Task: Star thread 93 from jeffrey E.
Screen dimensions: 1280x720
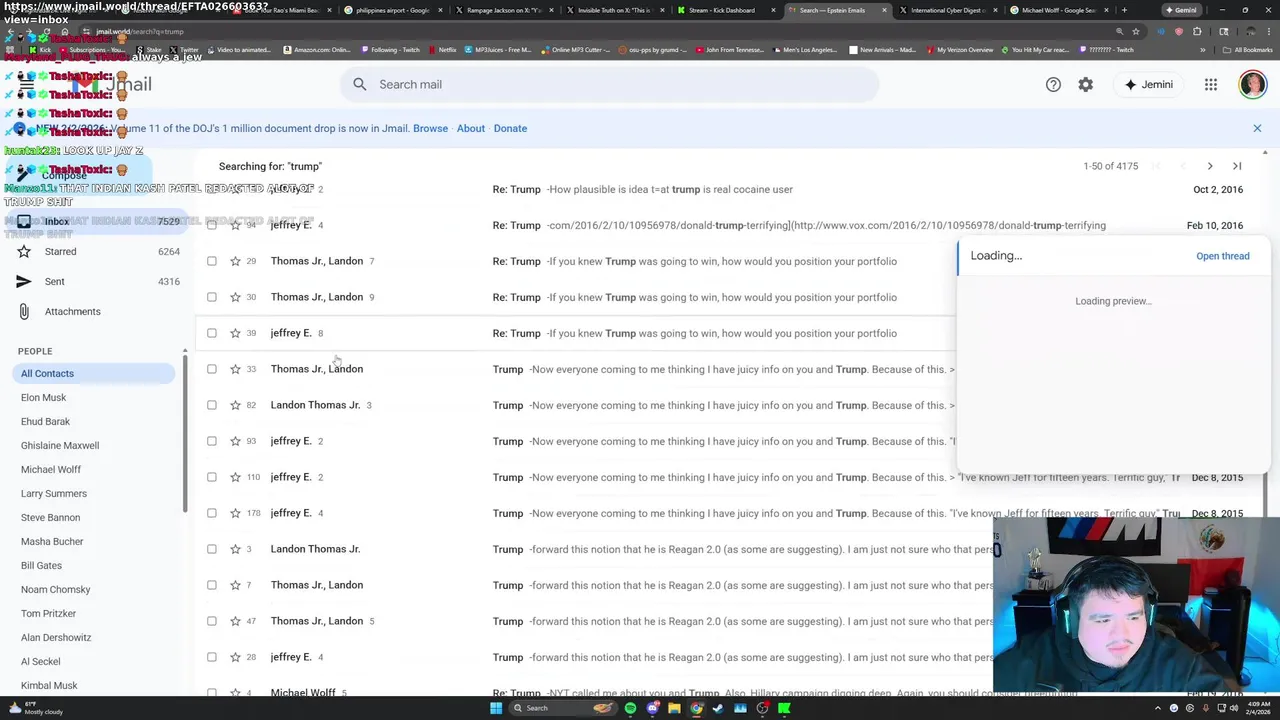Action: pyautogui.click(x=235, y=441)
